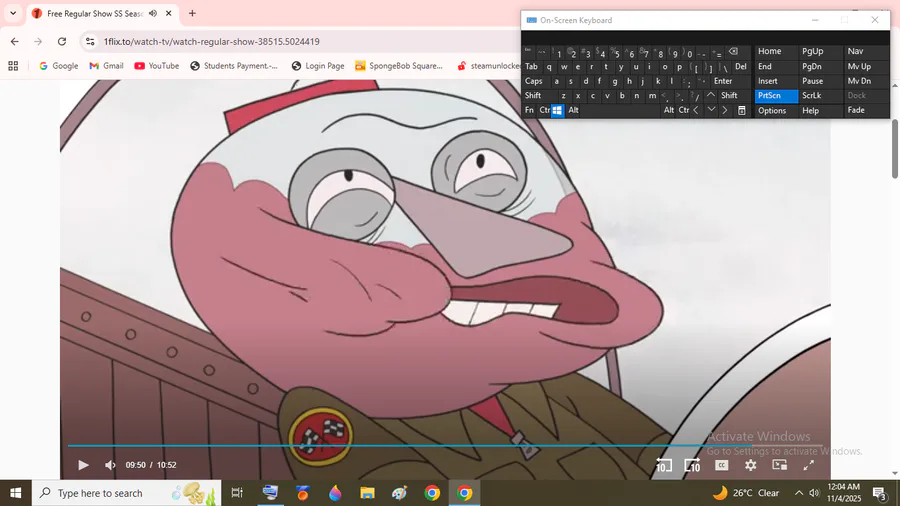Image resolution: width=900 pixels, height=506 pixels.
Task: Open the Gmail bookmark
Action: tap(107, 66)
